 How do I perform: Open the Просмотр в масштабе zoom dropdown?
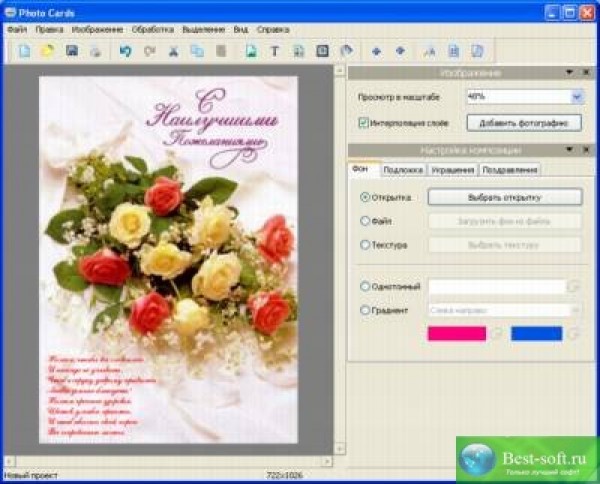tap(577, 97)
